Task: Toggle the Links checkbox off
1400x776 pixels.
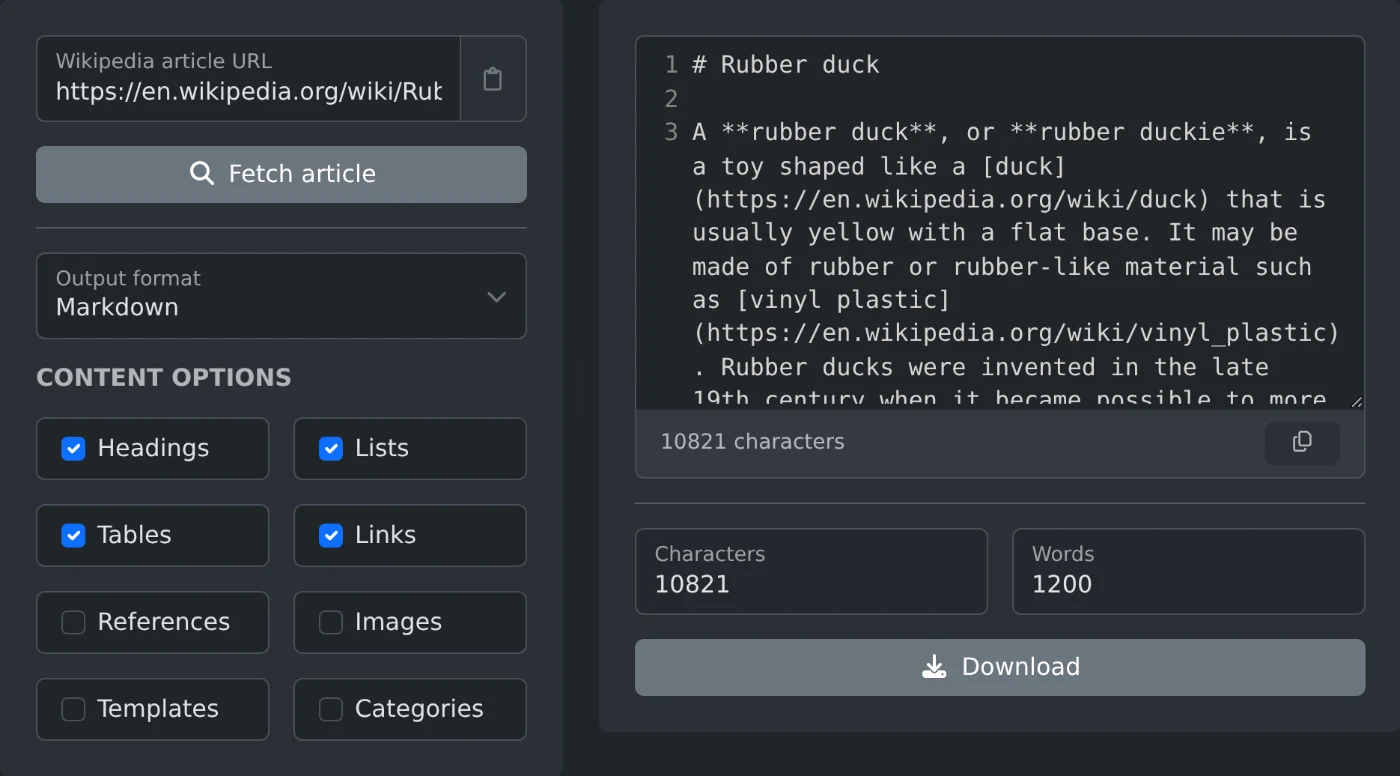Action: (x=331, y=535)
